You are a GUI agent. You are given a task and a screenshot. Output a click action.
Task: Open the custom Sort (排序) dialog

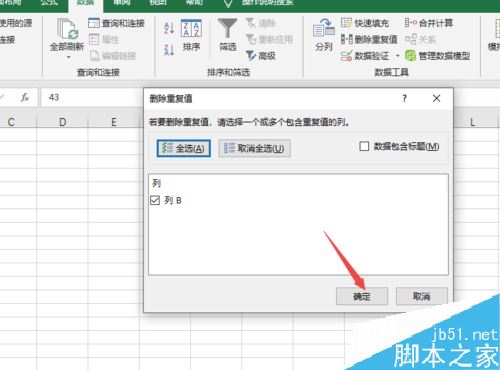pos(191,35)
